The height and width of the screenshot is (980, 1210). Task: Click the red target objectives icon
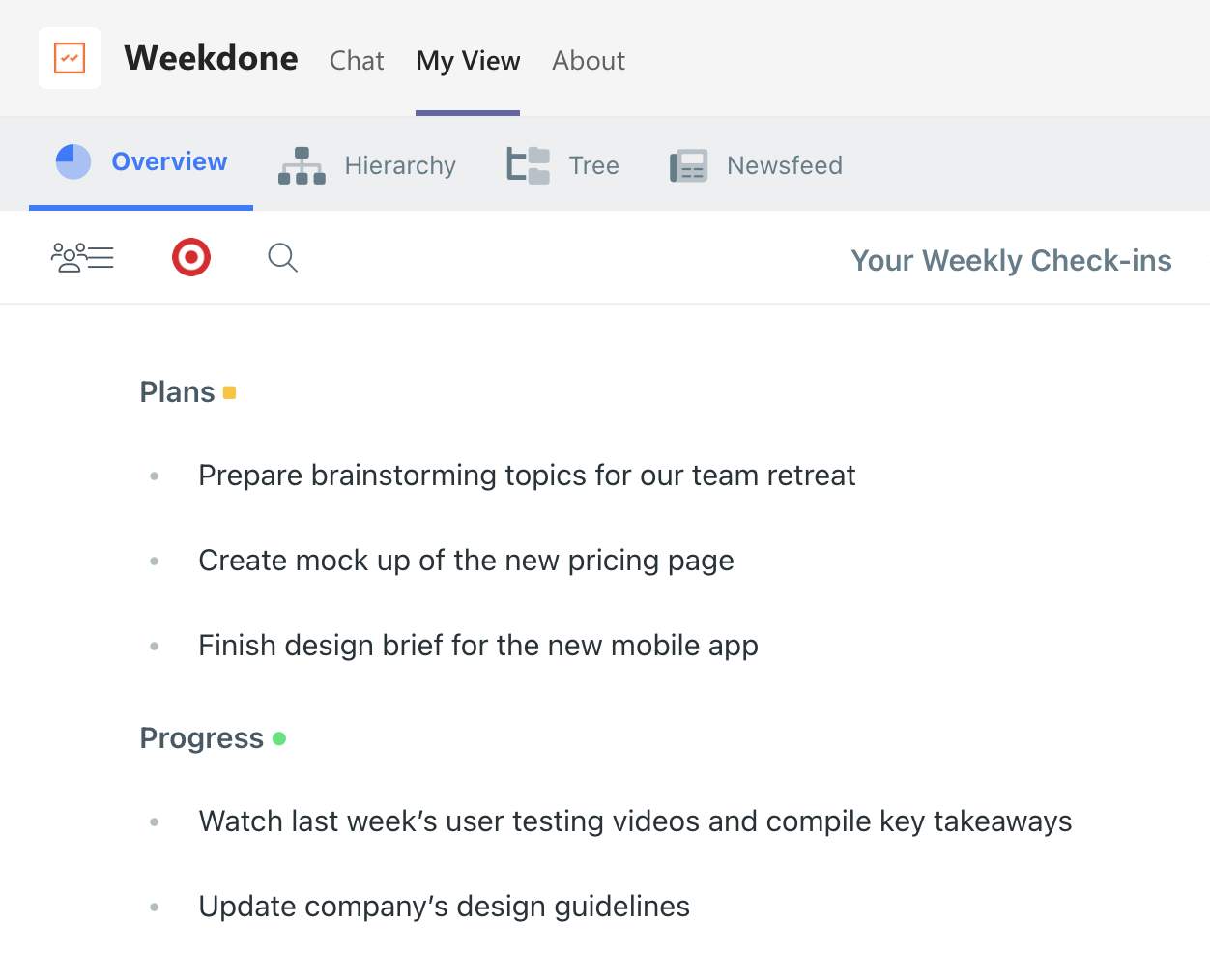191,257
